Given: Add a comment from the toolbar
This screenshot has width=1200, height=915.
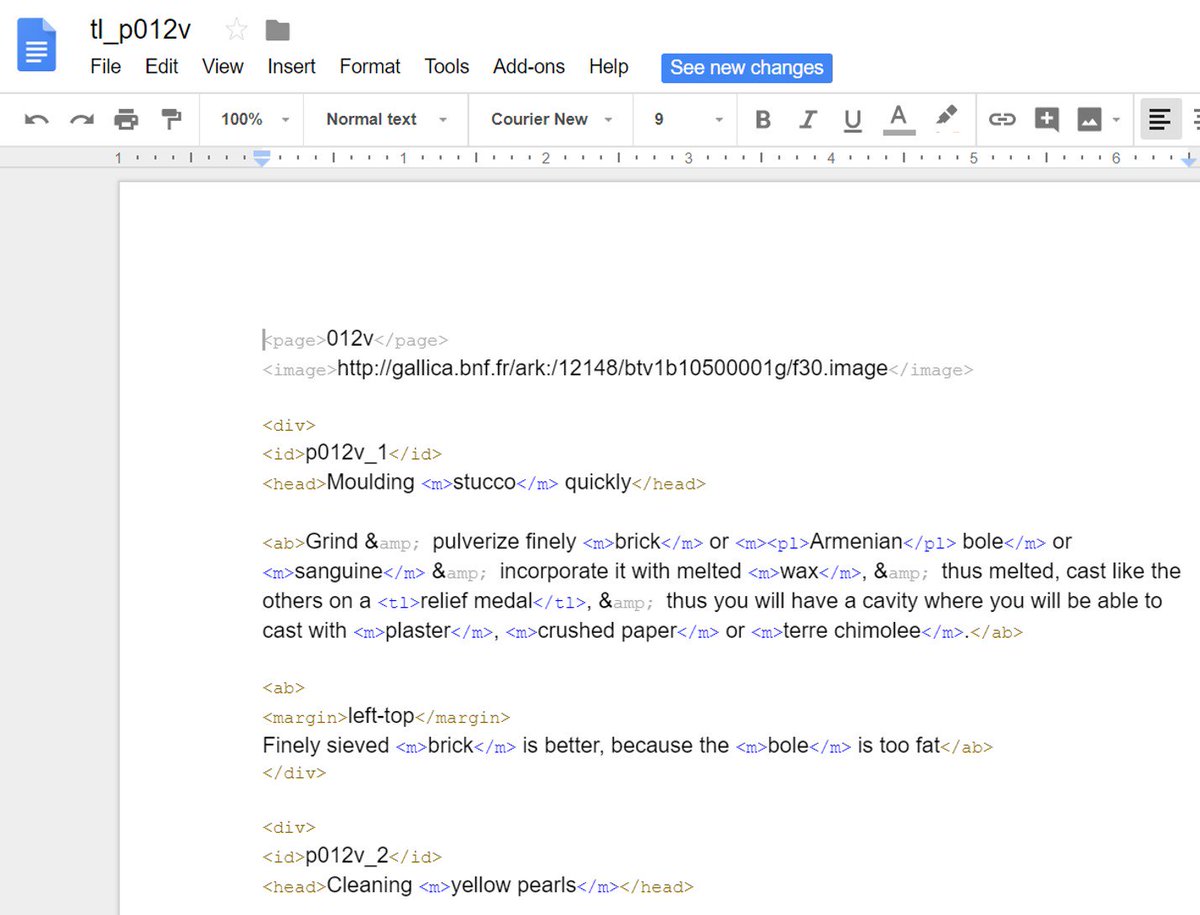Looking at the screenshot, I should pos(1046,120).
